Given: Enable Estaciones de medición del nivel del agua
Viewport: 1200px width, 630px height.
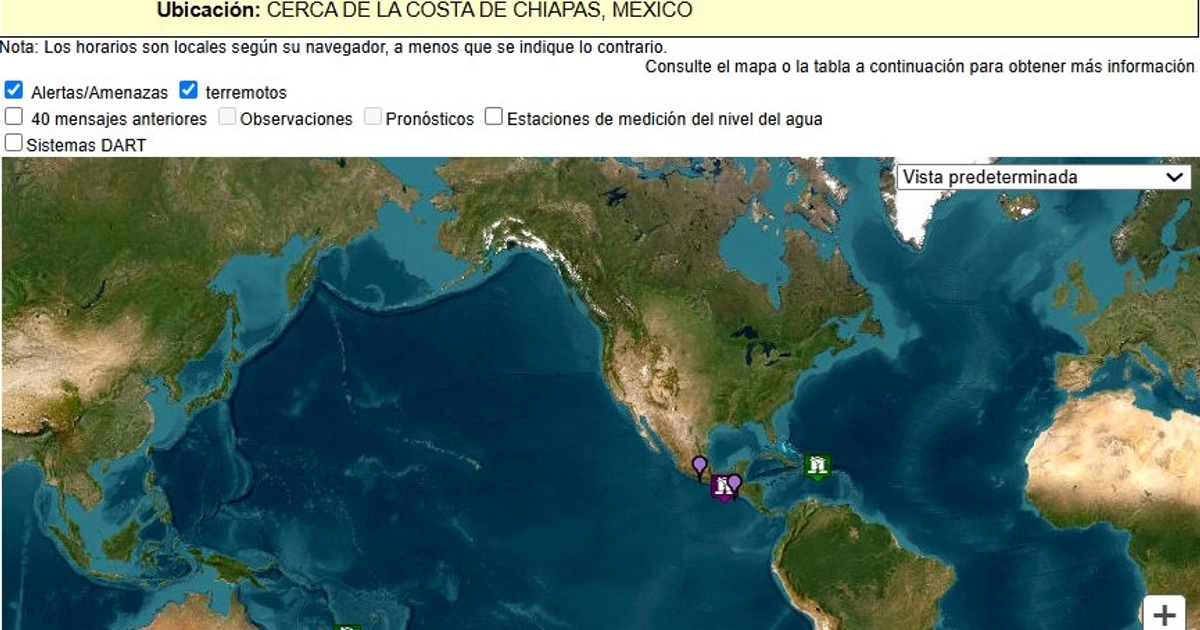Looking at the screenshot, I should pos(494,117).
